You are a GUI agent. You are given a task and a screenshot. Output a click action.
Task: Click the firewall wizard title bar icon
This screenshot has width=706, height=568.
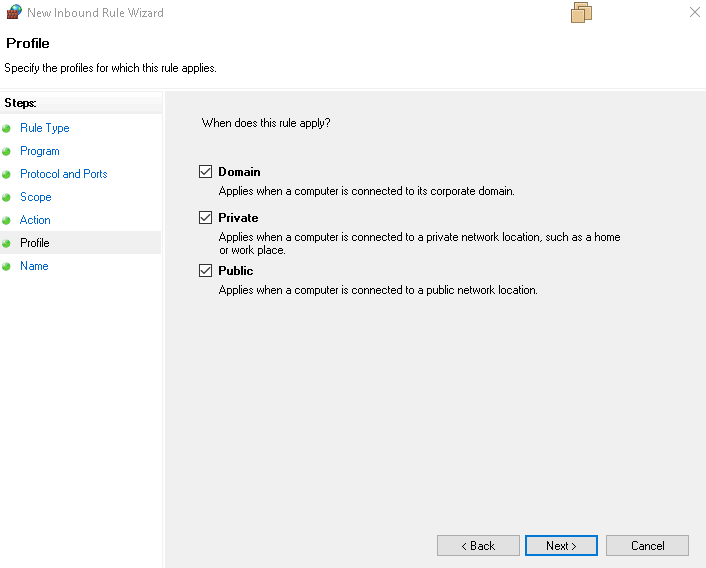pyautogui.click(x=14, y=13)
